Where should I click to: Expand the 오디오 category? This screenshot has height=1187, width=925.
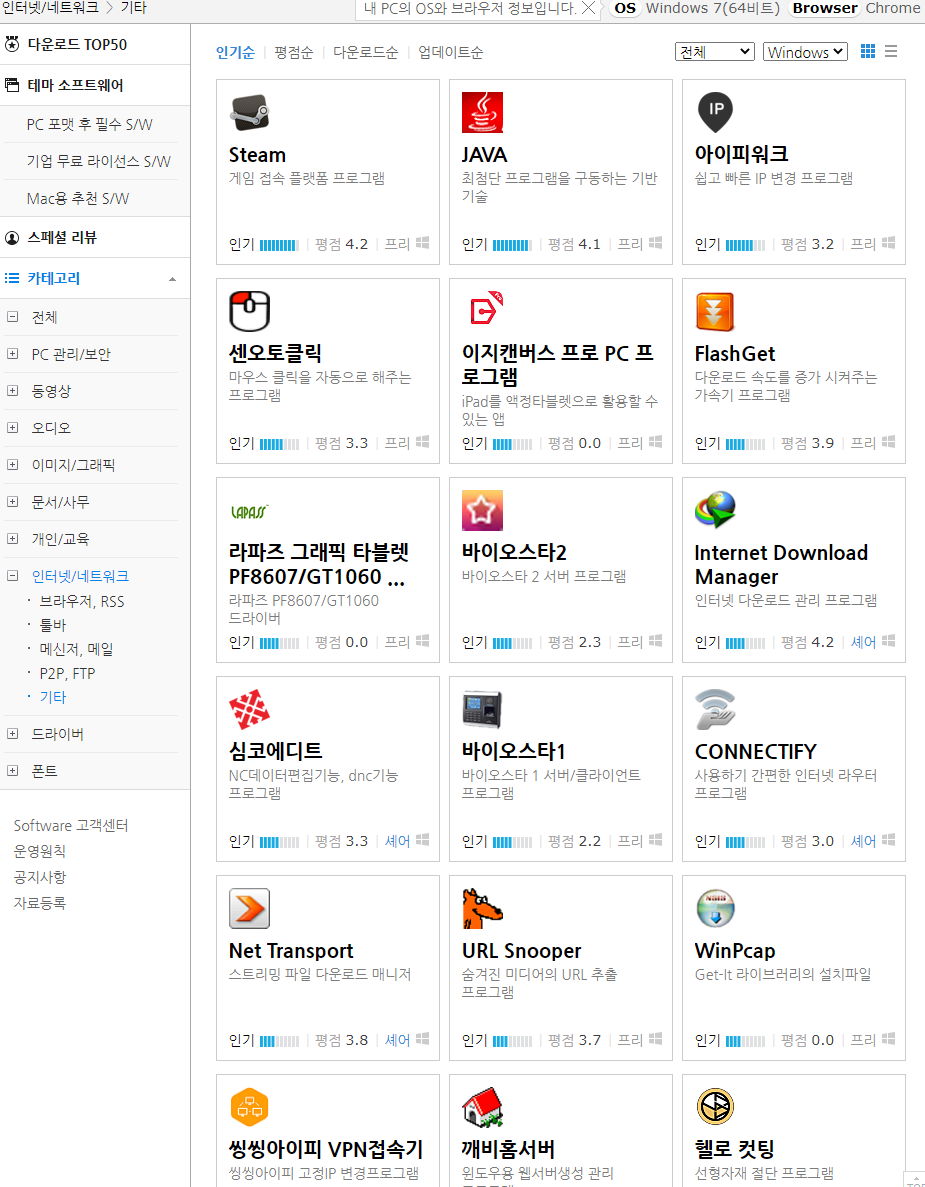[12, 428]
